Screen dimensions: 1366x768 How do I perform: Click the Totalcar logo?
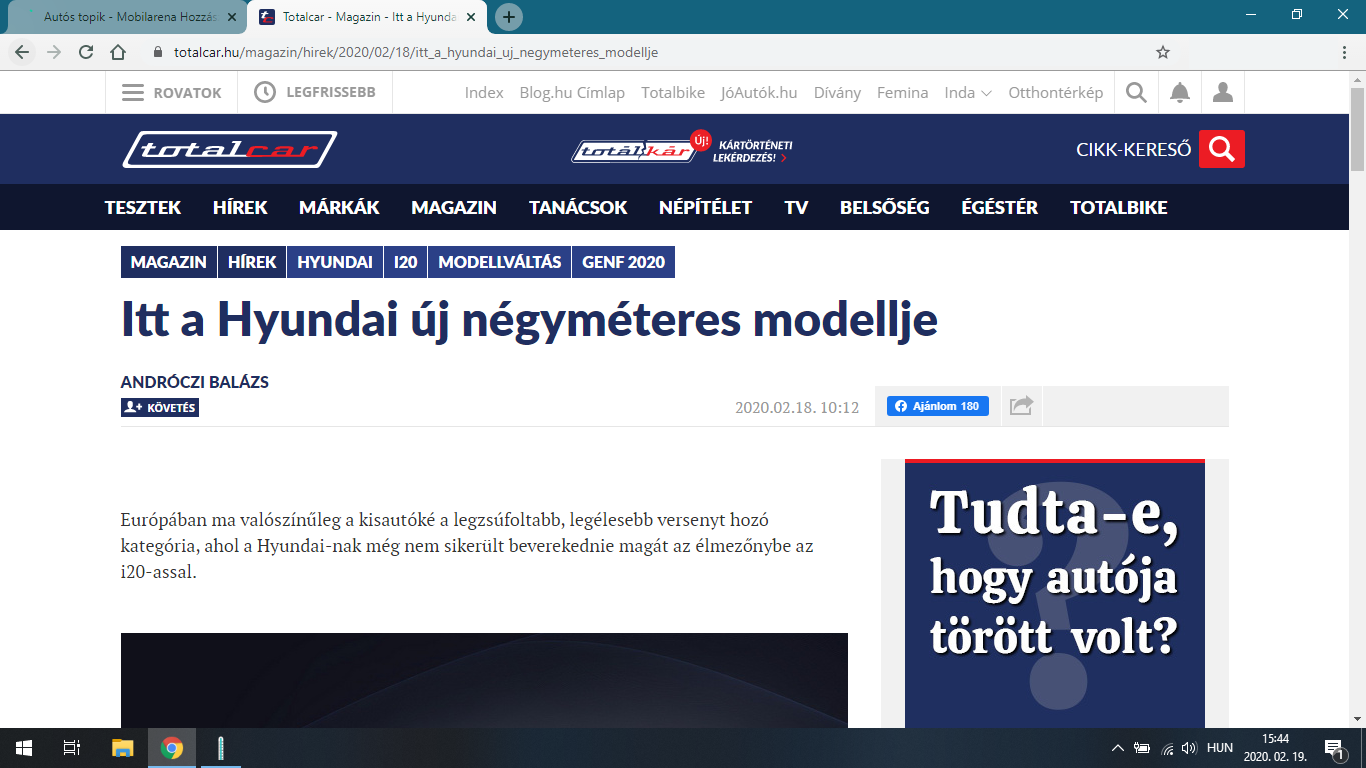pos(229,150)
